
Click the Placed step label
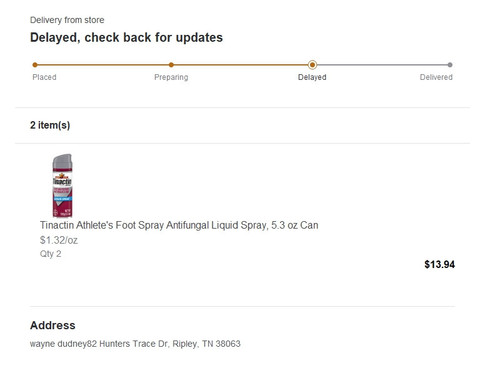[44, 77]
